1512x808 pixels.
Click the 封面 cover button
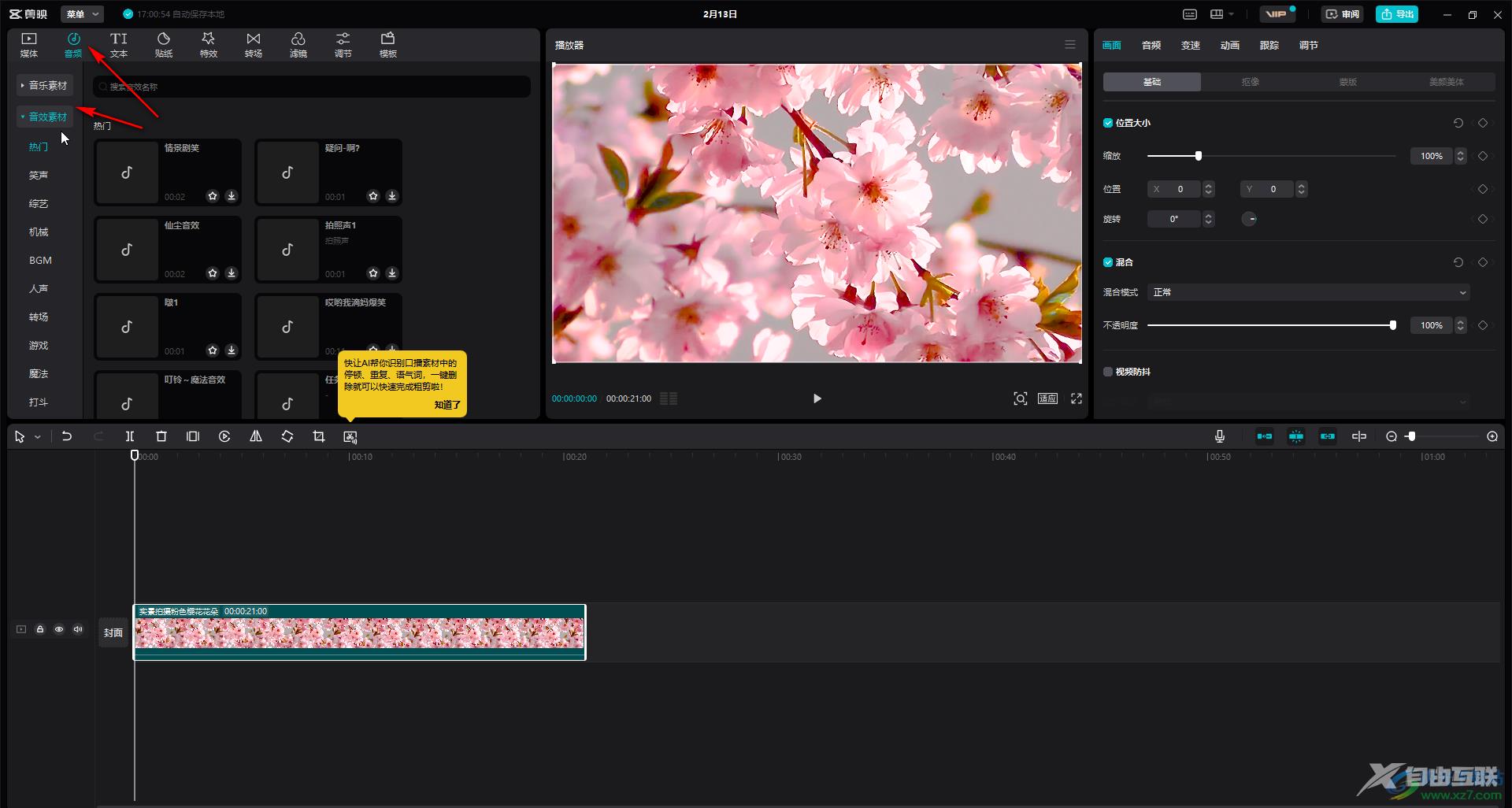(x=113, y=632)
